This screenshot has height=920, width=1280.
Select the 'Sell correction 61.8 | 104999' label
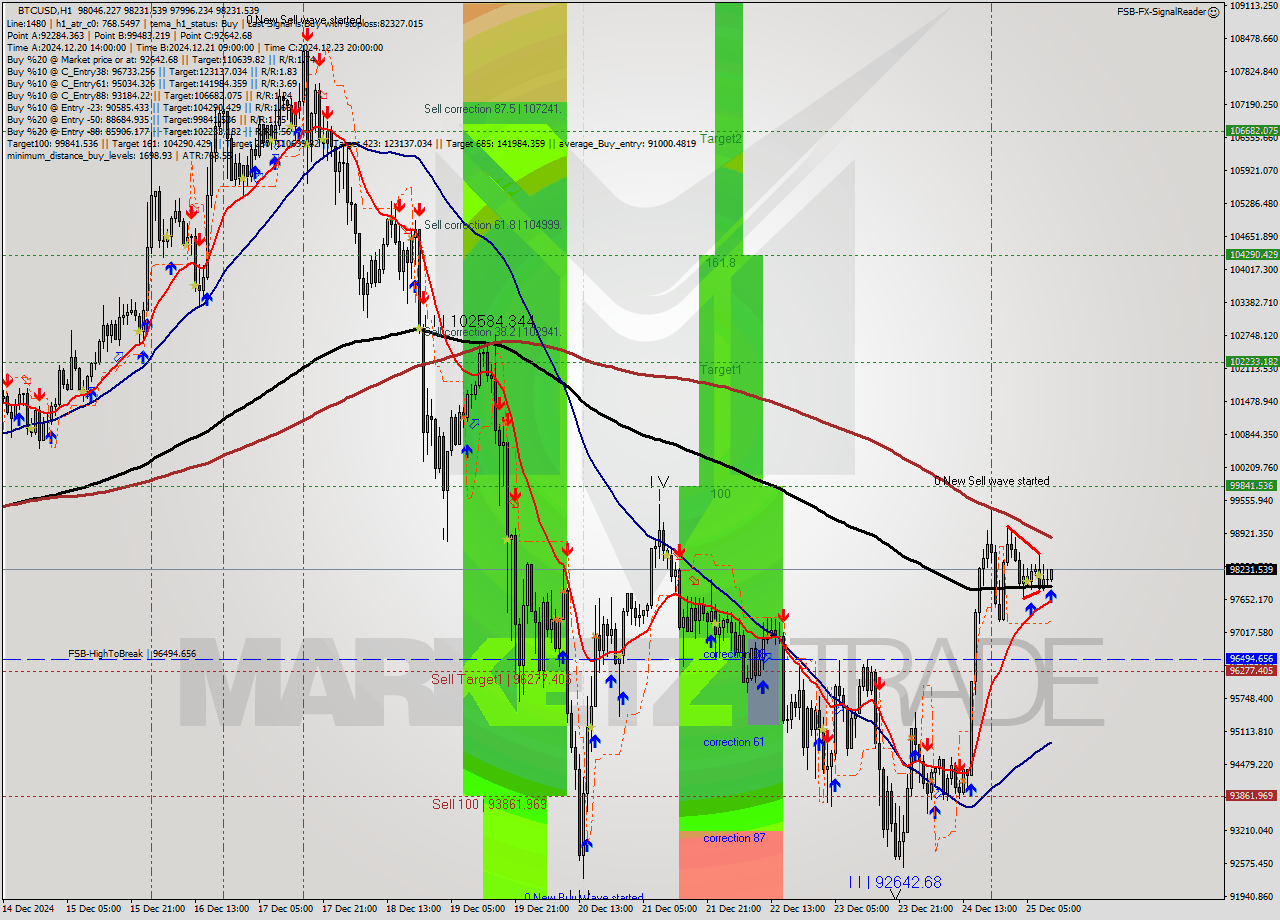click(493, 225)
